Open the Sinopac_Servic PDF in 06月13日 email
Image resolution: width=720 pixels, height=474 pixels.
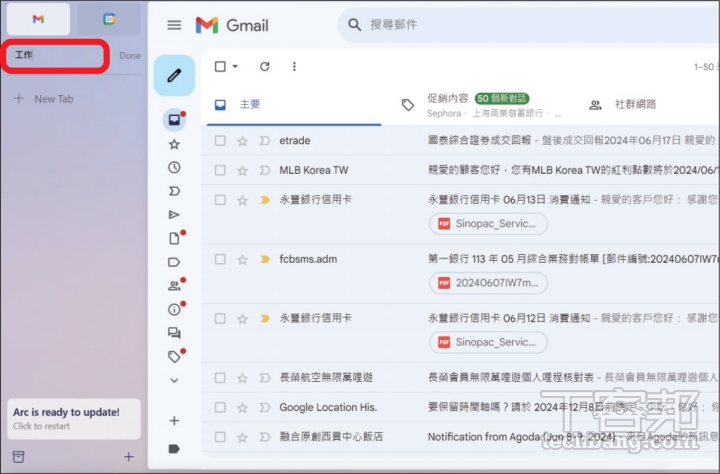click(488, 224)
